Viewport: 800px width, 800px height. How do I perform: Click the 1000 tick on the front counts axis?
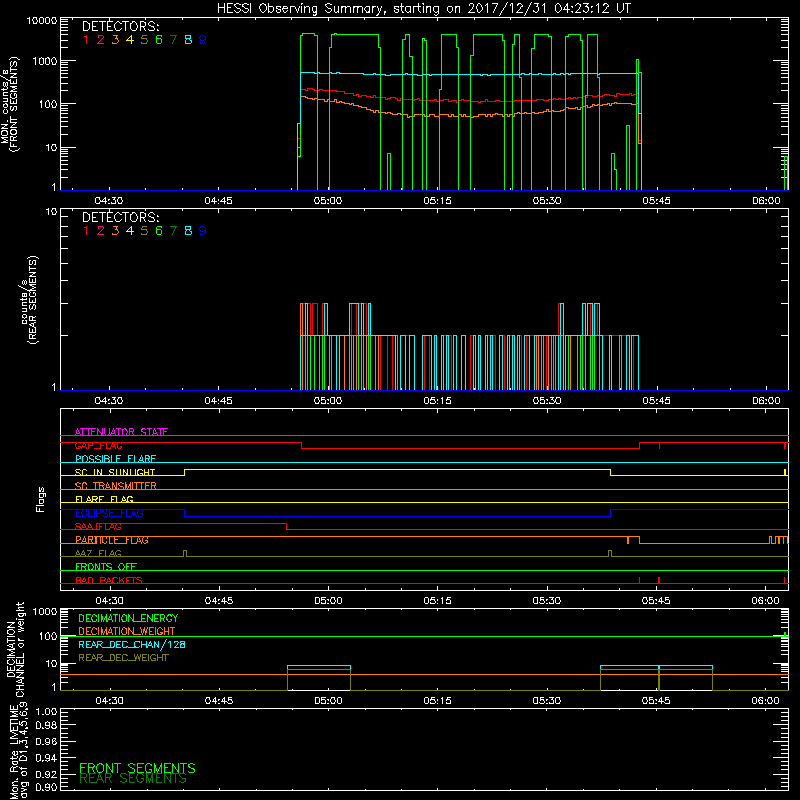(x=45, y=62)
